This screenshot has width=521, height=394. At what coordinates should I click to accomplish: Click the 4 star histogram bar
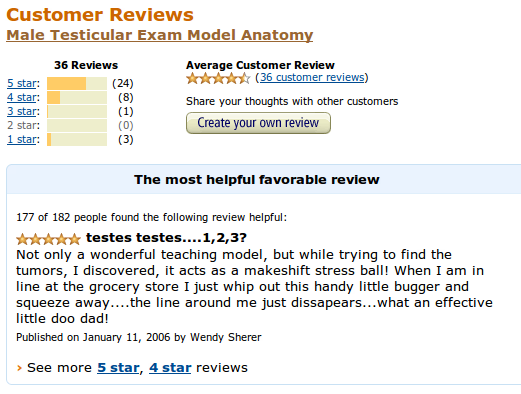pos(77,97)
